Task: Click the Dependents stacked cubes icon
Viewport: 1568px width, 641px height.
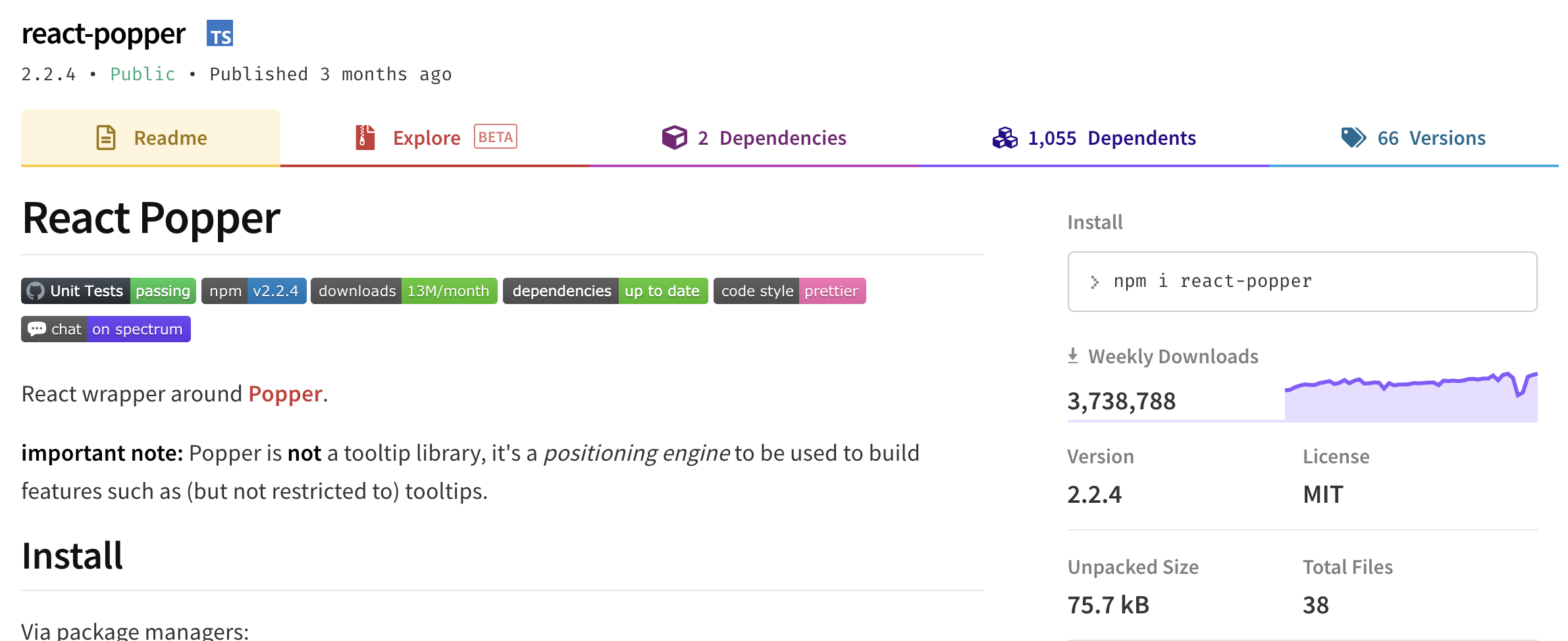Action: click(1005, 138)
